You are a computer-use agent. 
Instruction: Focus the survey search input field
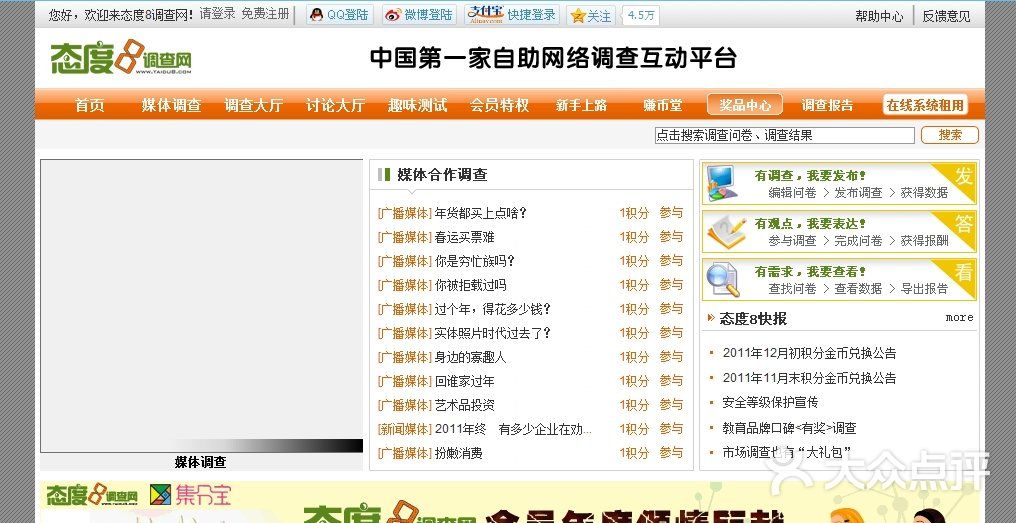[x=784, y=135]
